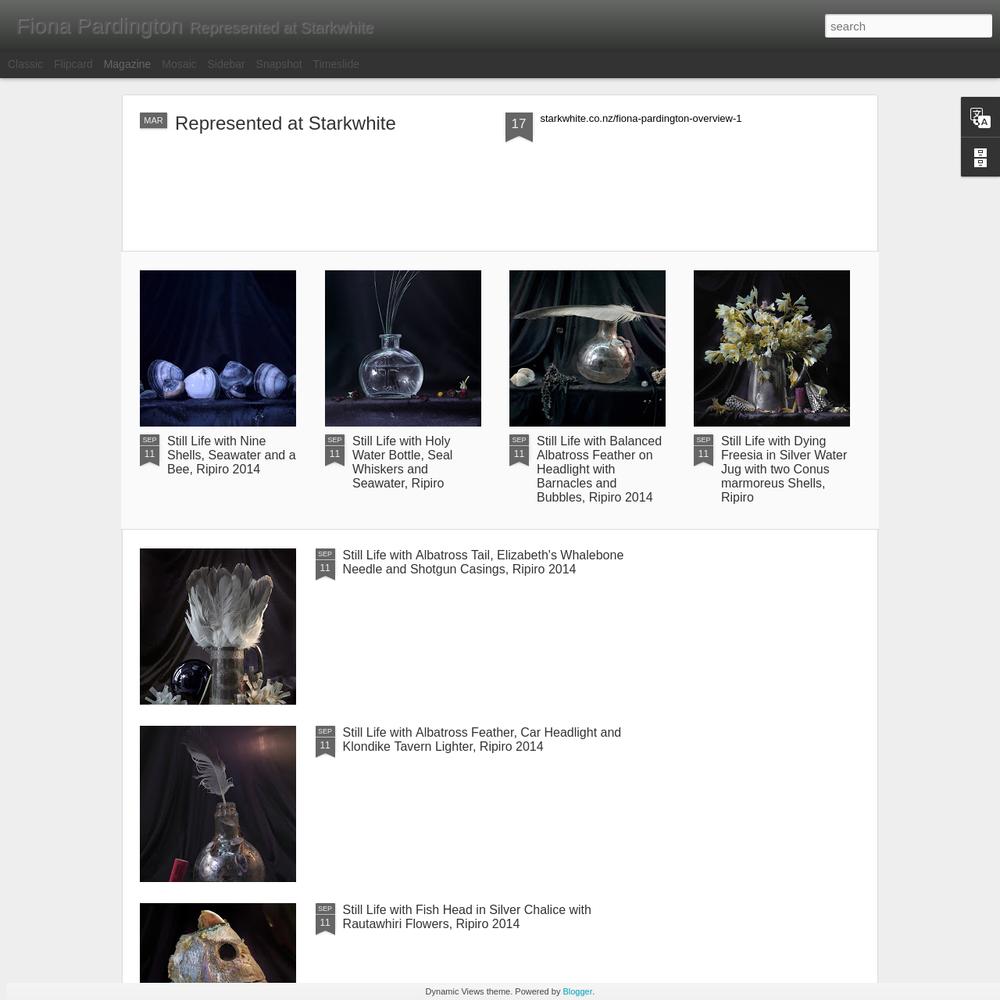Click the MAR date badge
This screenshot has height=1000, width=1000.
(x=153, y=121)
